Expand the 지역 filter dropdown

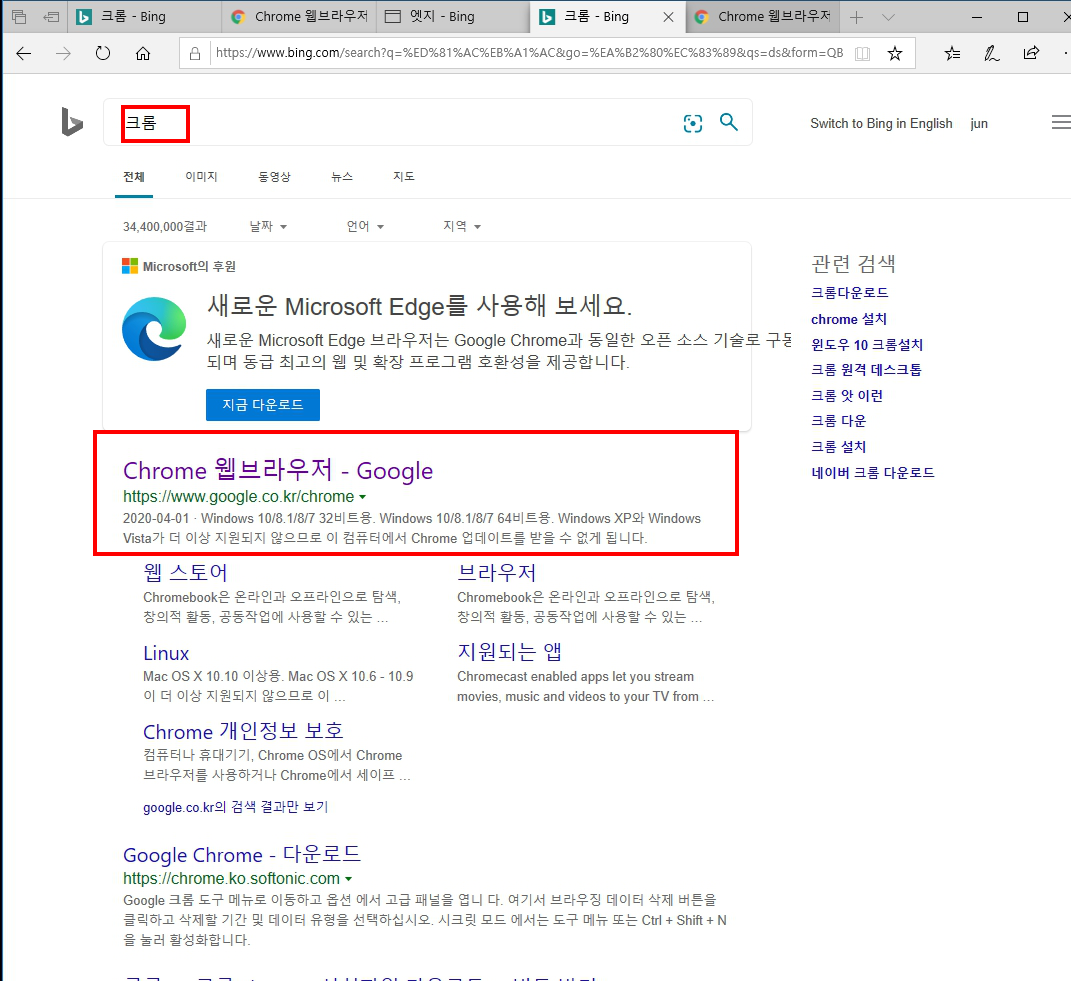(462, 226)
